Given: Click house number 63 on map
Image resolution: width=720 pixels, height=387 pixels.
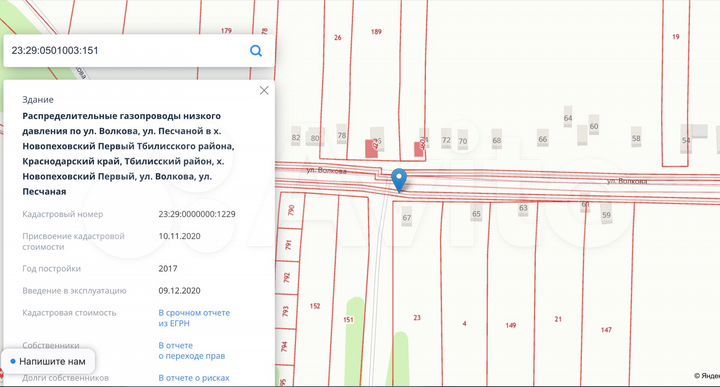Looking at the screenshot, I should tap(523, 208).
